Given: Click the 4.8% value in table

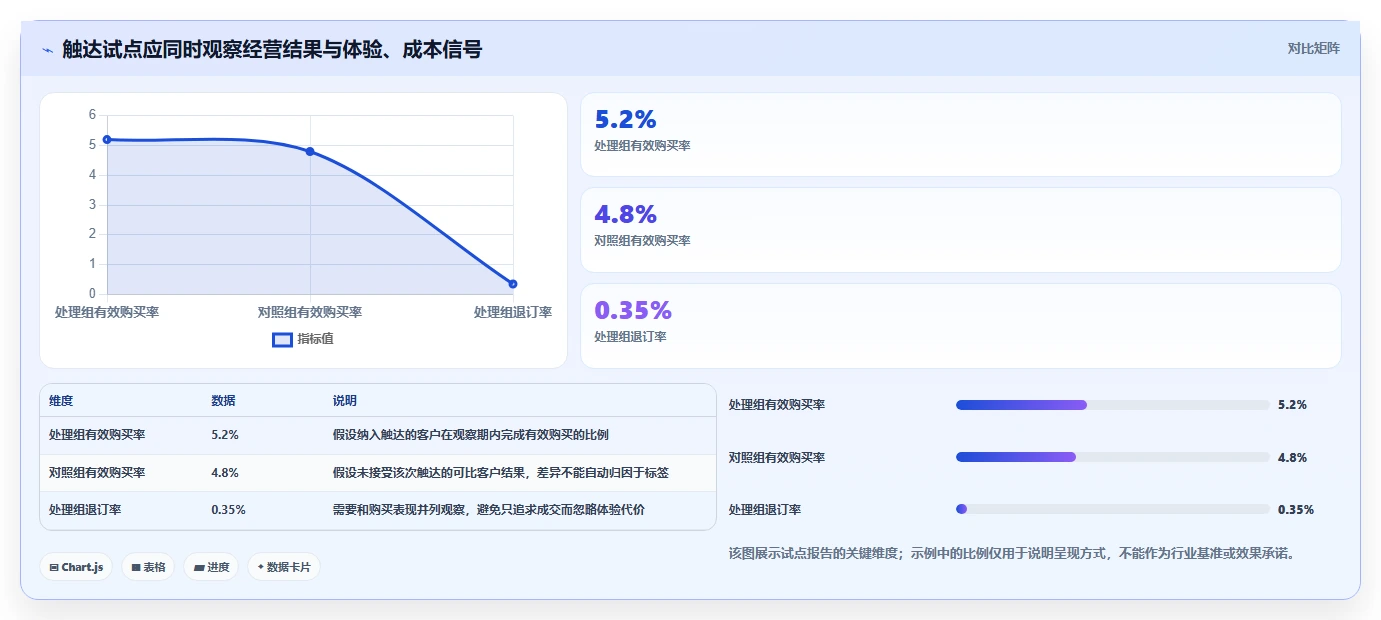Looking at the screenshot, I should point(225,473).
